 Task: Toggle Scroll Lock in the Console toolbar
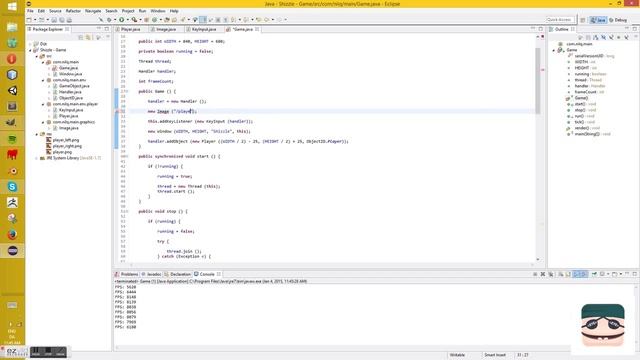pyautogui.click(x=568, y=274)
